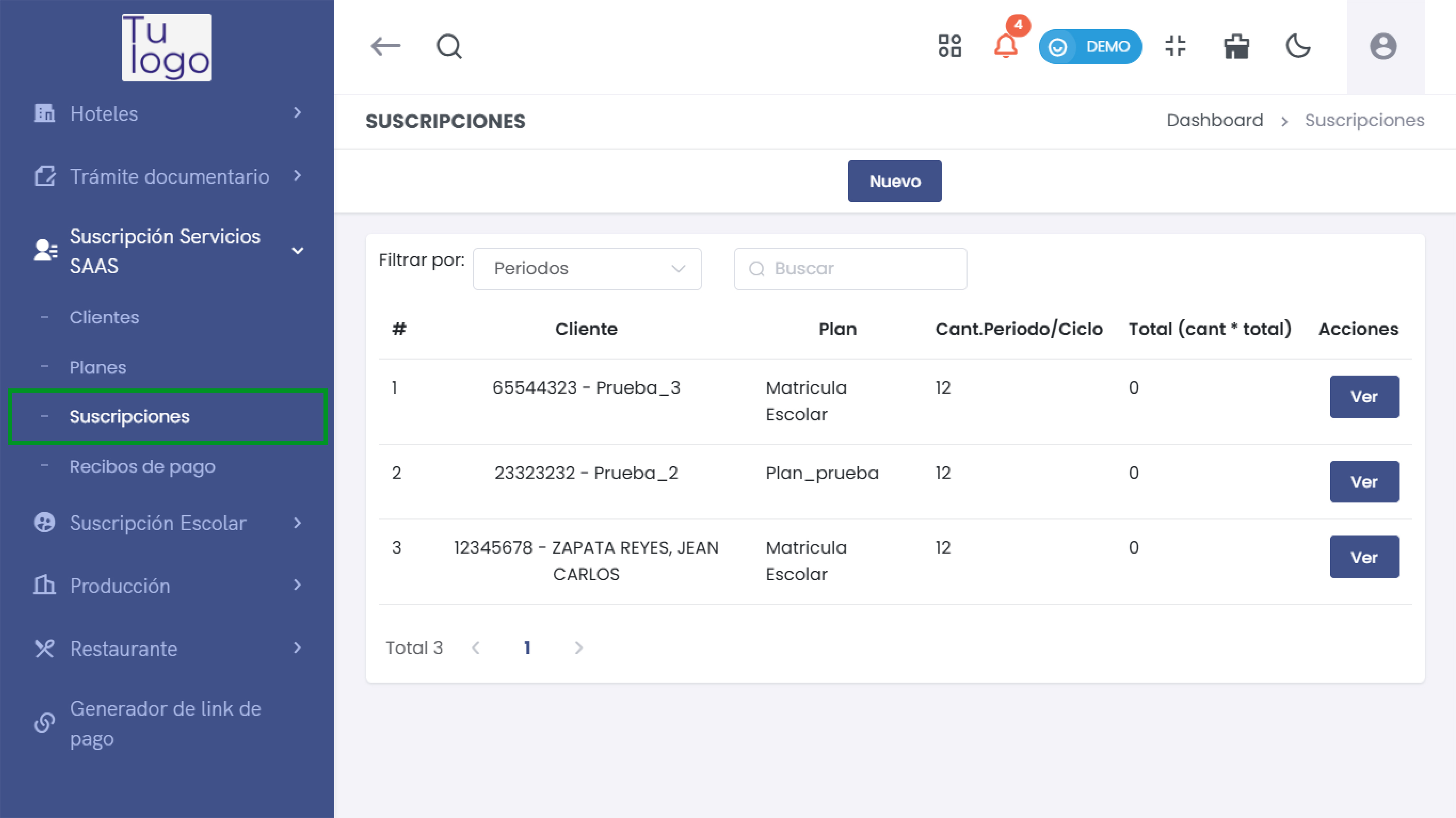Image resolution: width=1456 pixels, height=818 pixels.
Task: Open the Periodos filter dropdown
Action: 586,268
